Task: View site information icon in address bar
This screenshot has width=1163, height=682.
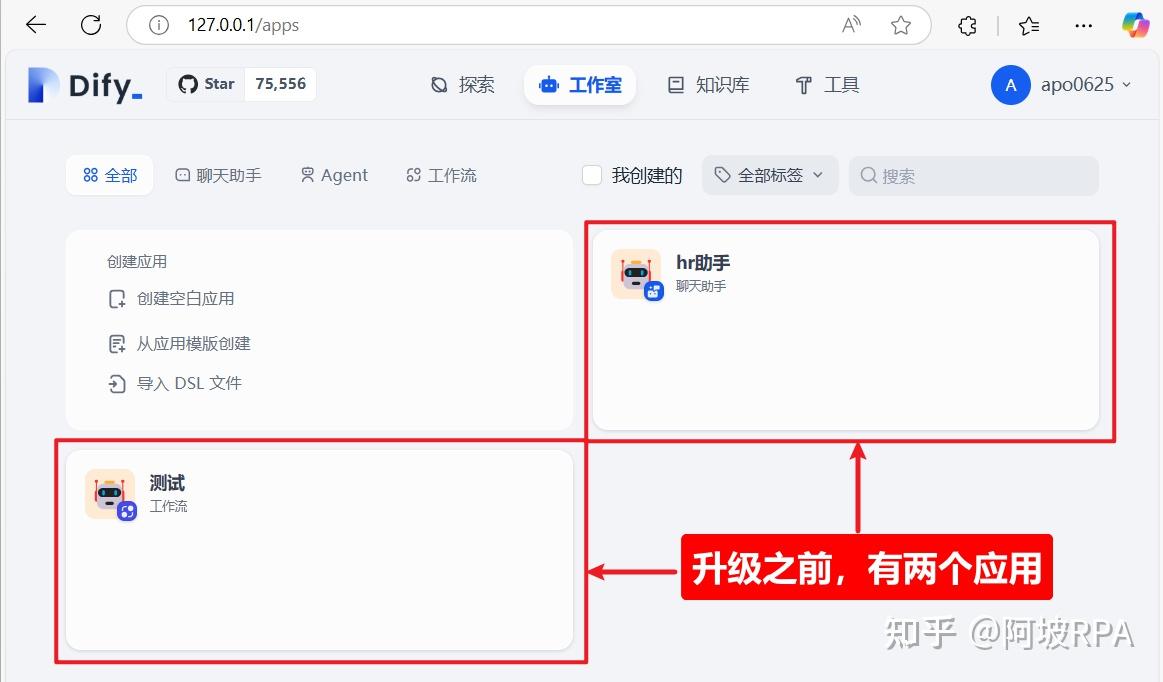Action: (158, 25)
